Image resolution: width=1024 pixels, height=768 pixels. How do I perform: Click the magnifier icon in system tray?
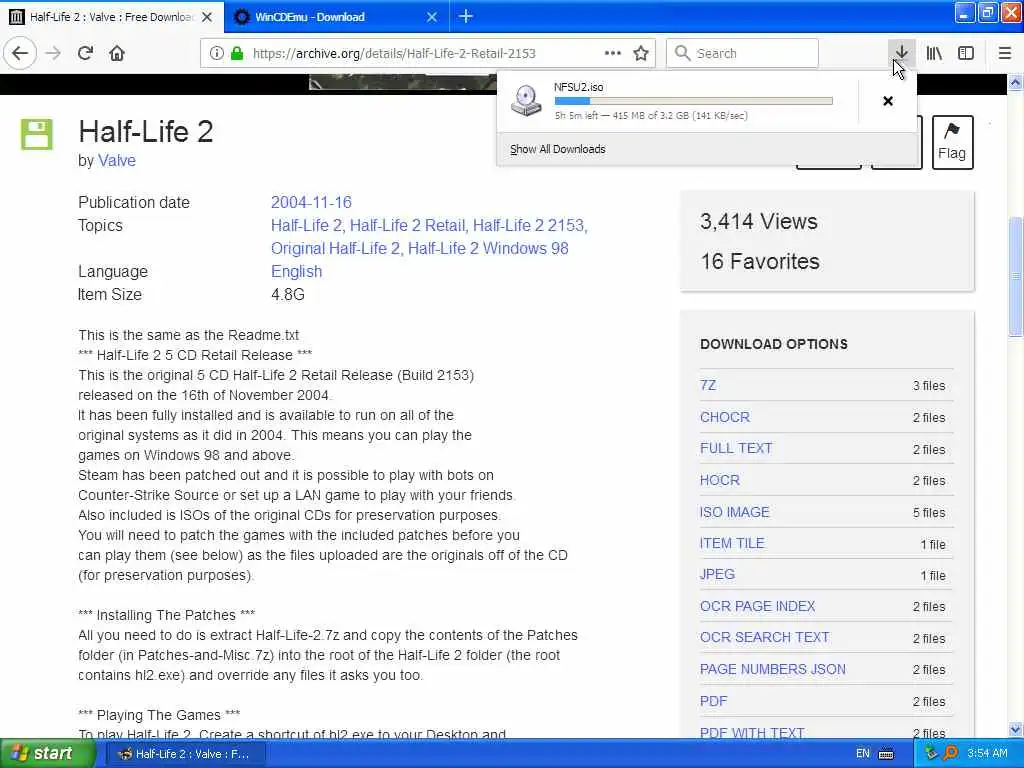click(x=950, y=754)
